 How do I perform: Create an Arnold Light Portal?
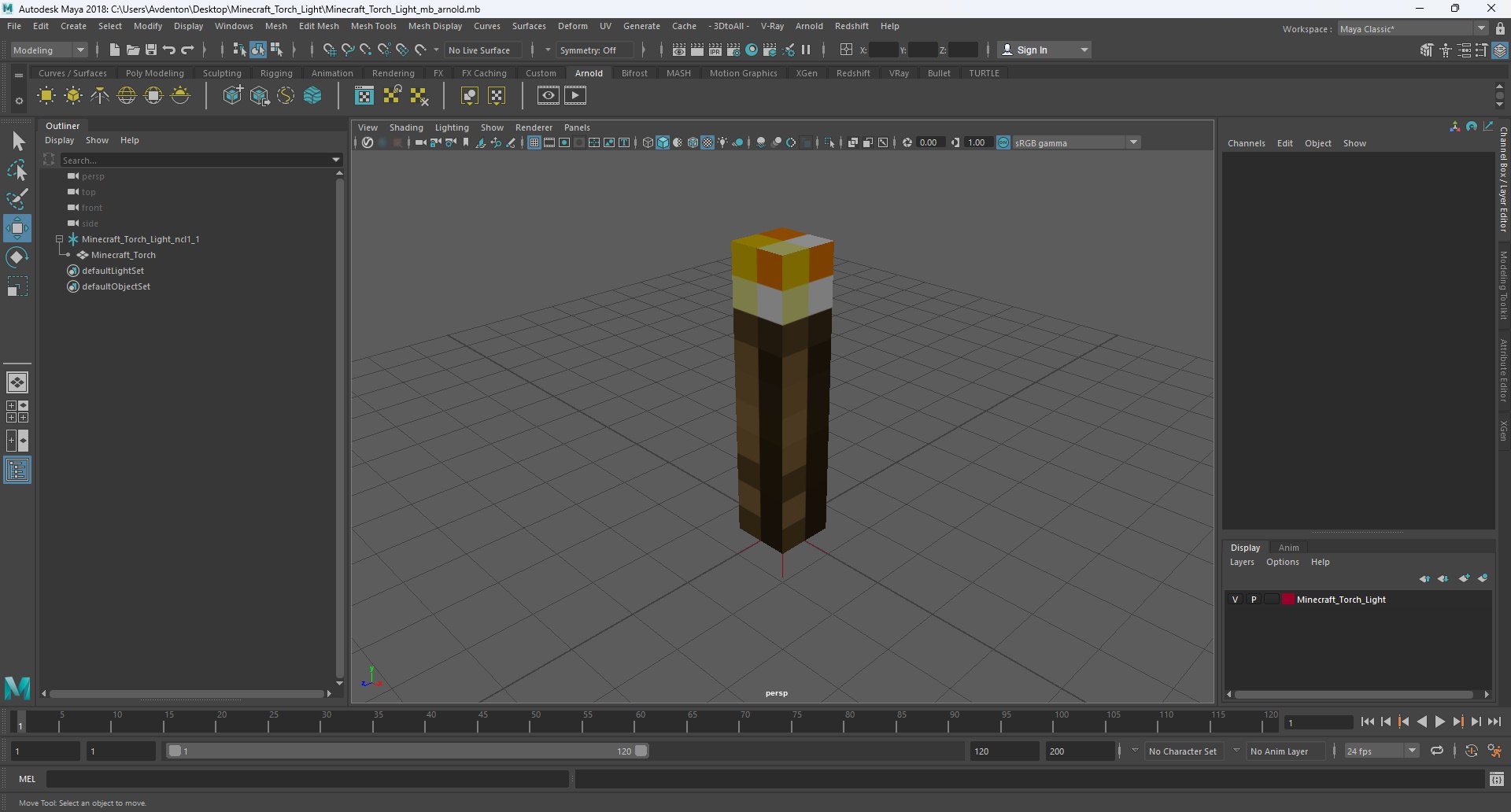[153, 96]
